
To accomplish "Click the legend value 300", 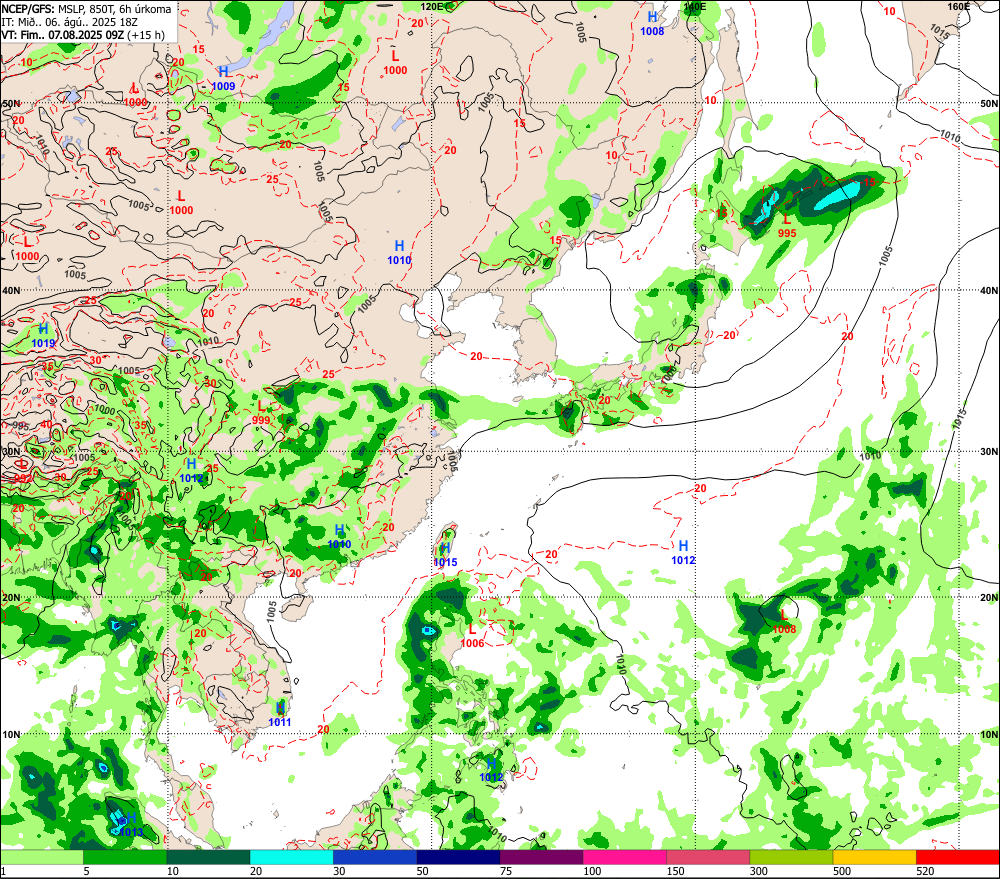I will tap(759, 871).
